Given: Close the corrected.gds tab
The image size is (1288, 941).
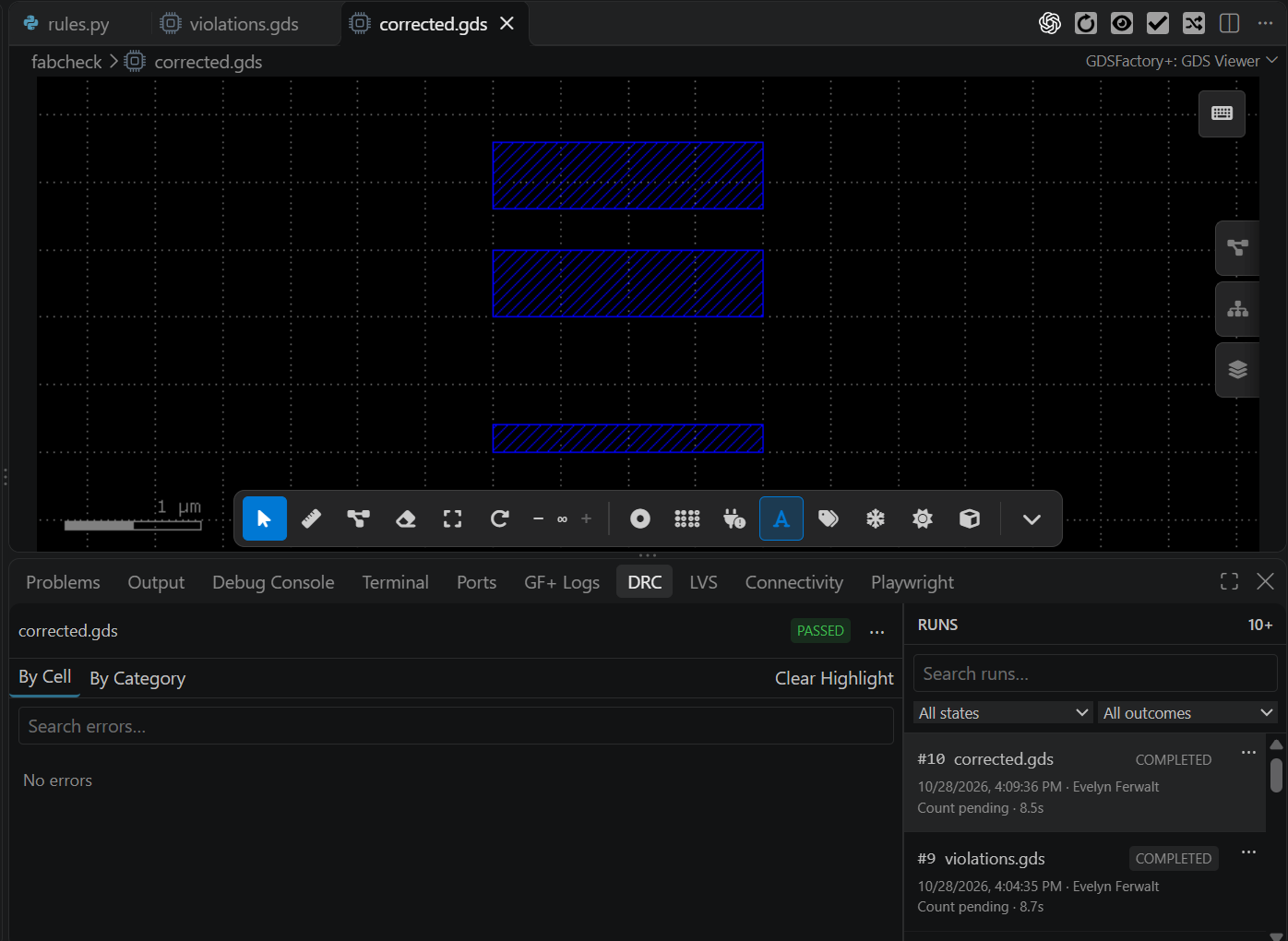Looking at the screenshot, I should point(507,23).
